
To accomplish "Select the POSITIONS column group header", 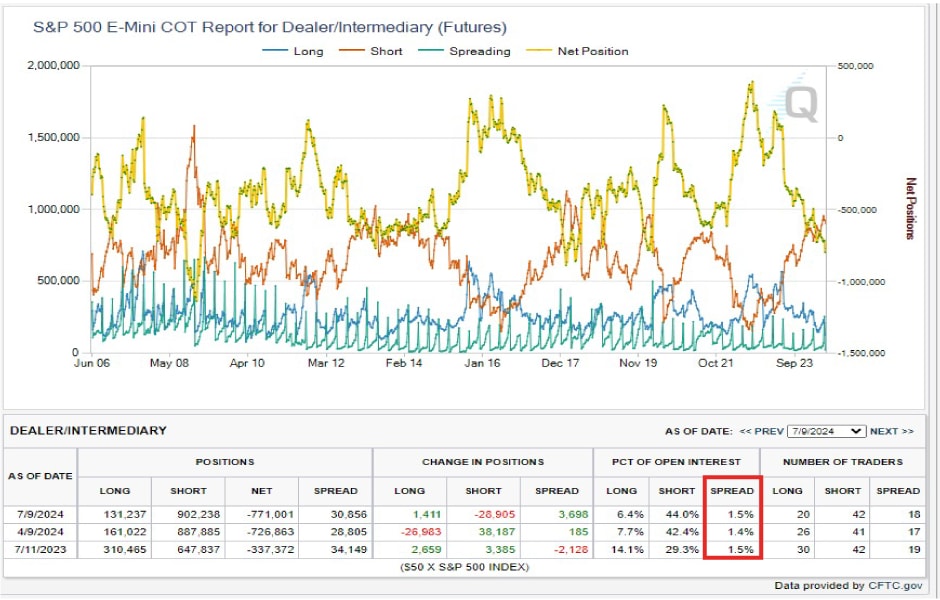I will [225, 462].
